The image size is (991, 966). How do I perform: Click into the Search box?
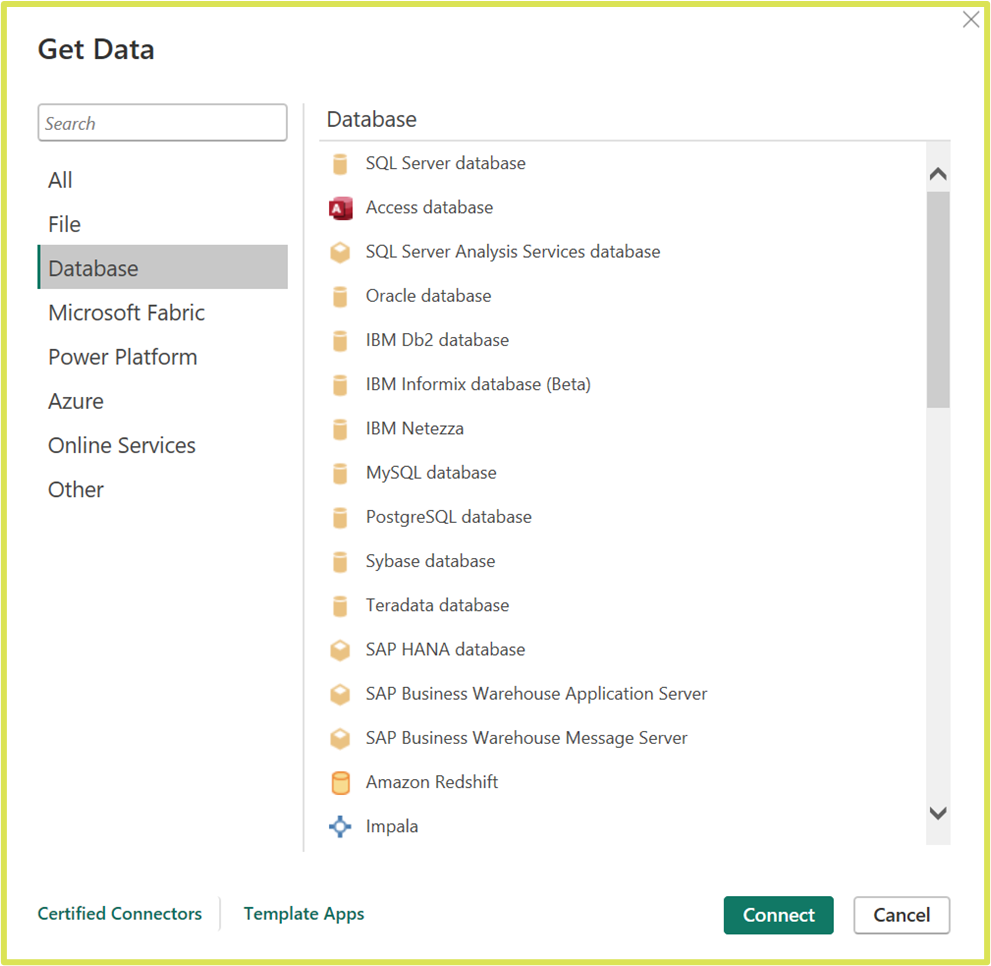[162, 123]
